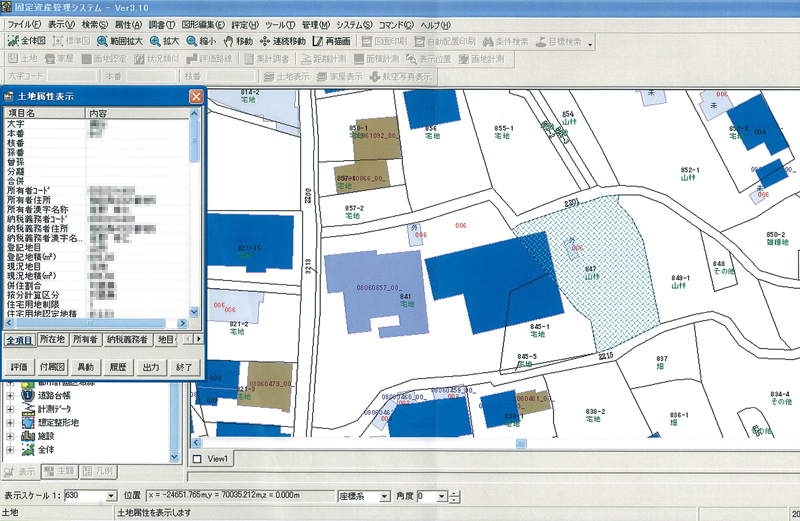The height and width of the screenshot is (521, 800).
Task: Click the 航空写真表示 aerial photo icon
Action: pyautogui.click(x=401, y=77)
